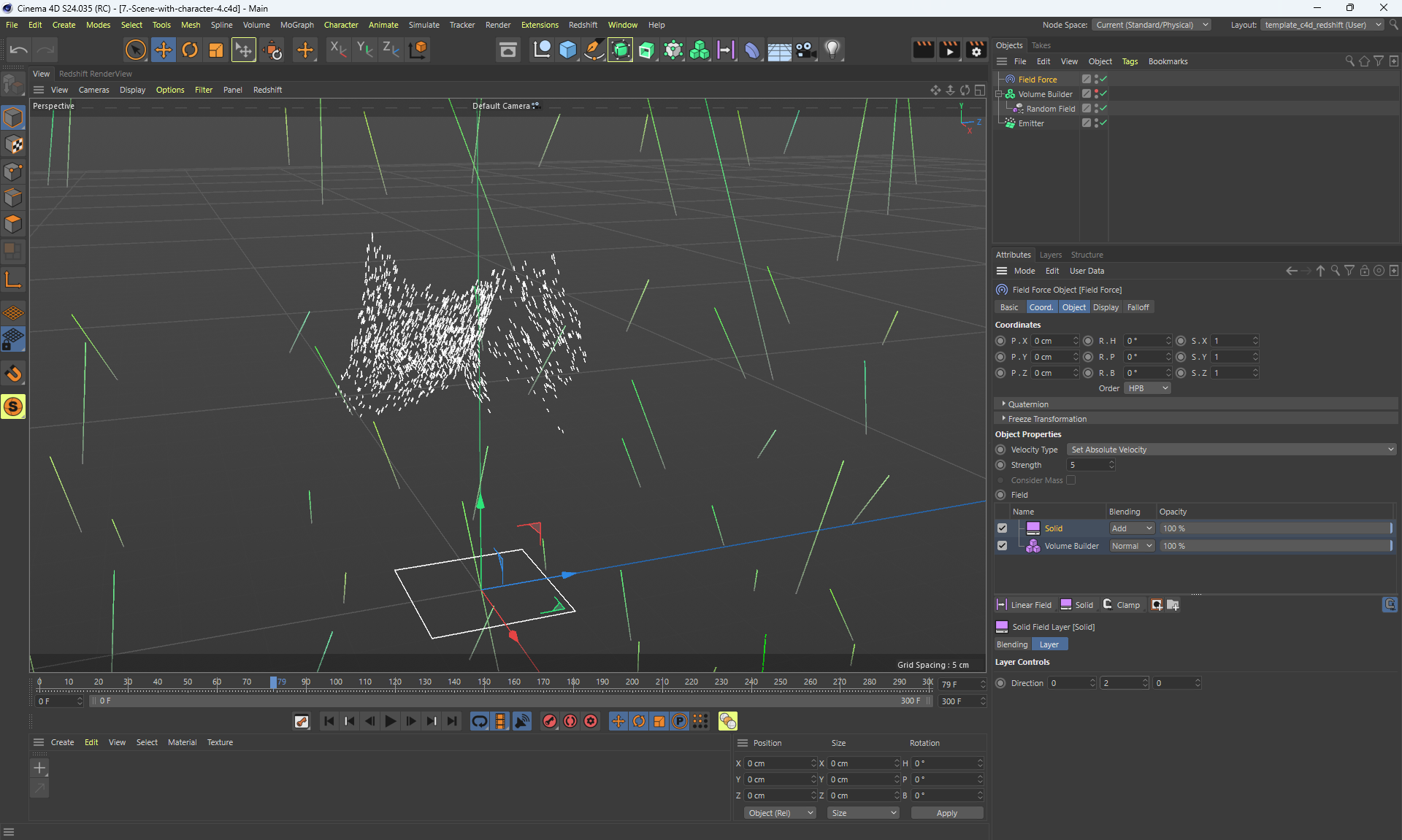Click the Light object bulb icon
The image size is (1402, 840).
[x=832, y=50]
